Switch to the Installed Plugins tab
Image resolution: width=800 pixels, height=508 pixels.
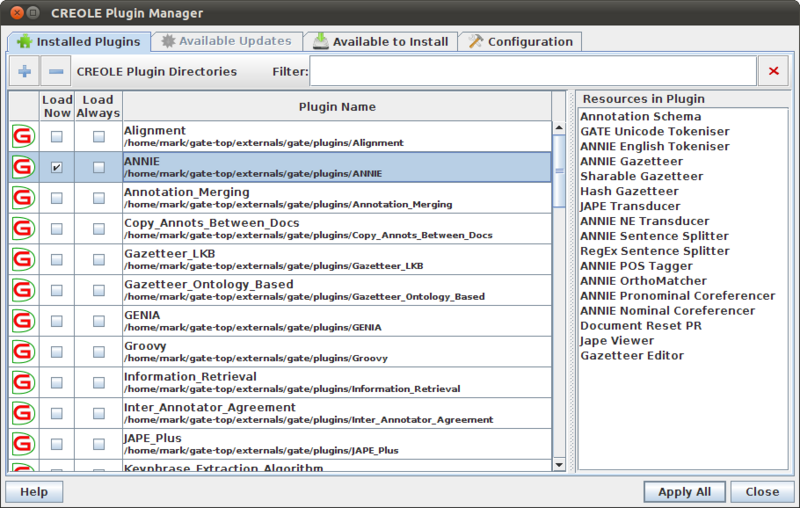coord(79,41)
